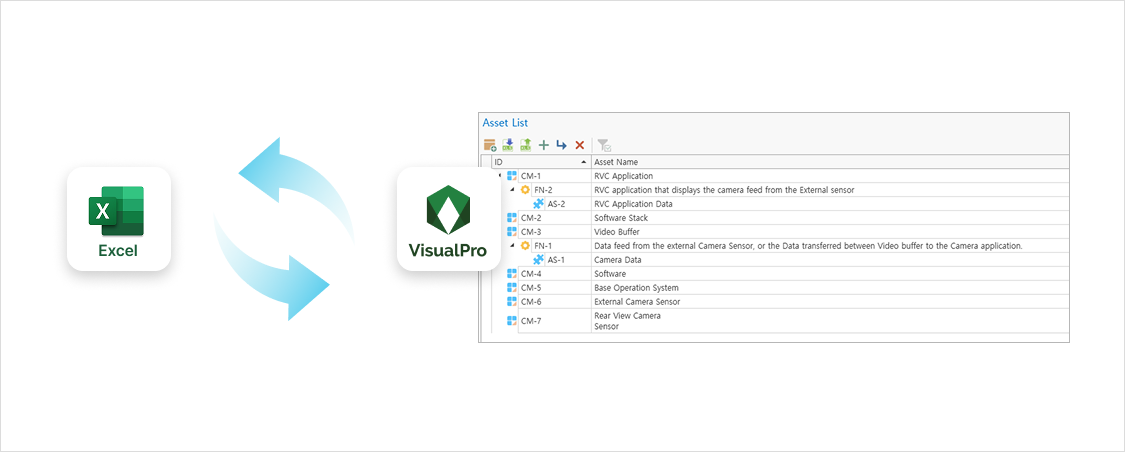The height and width of the screenshot is (452, 1125).
Task: Select the FN-1 row ID
Action: pos(543,246)
